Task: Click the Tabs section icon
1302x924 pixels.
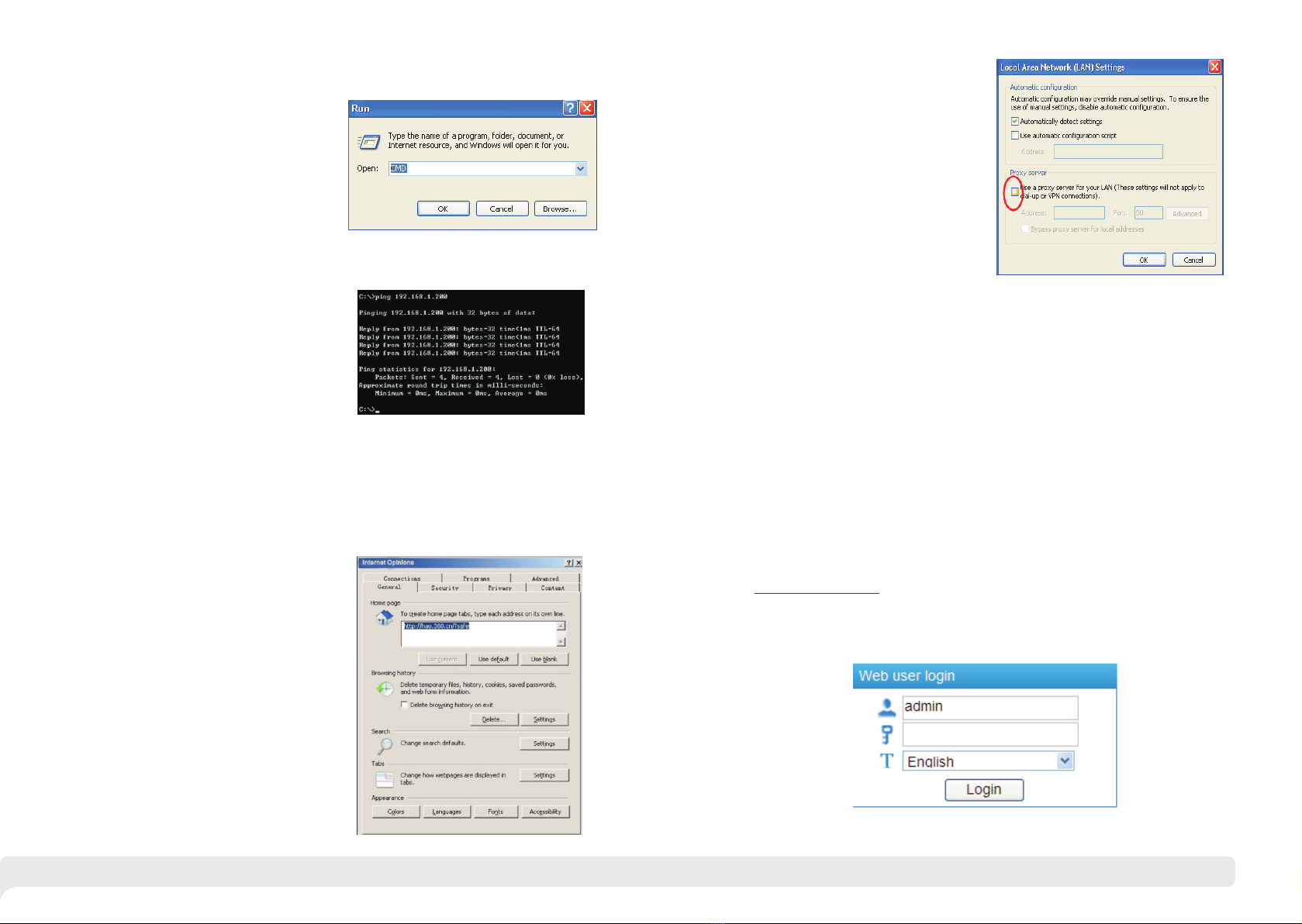Action: click(x=385, y=779)
